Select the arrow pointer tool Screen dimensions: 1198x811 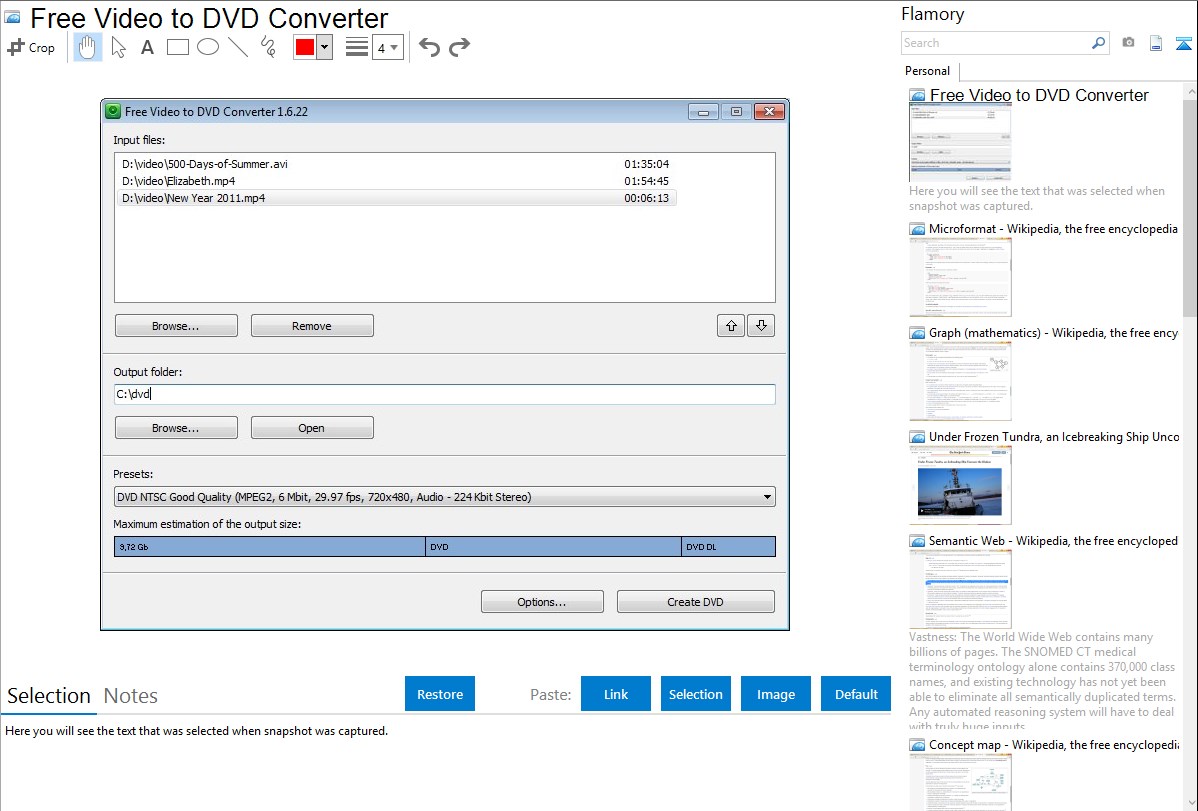(118, 47)
